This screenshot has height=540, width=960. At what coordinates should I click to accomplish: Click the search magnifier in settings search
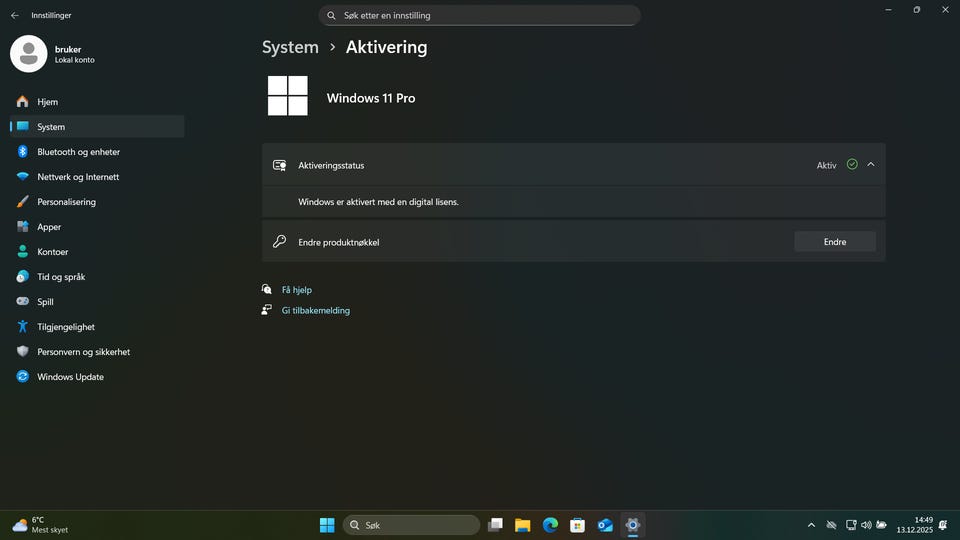(331, 15)
